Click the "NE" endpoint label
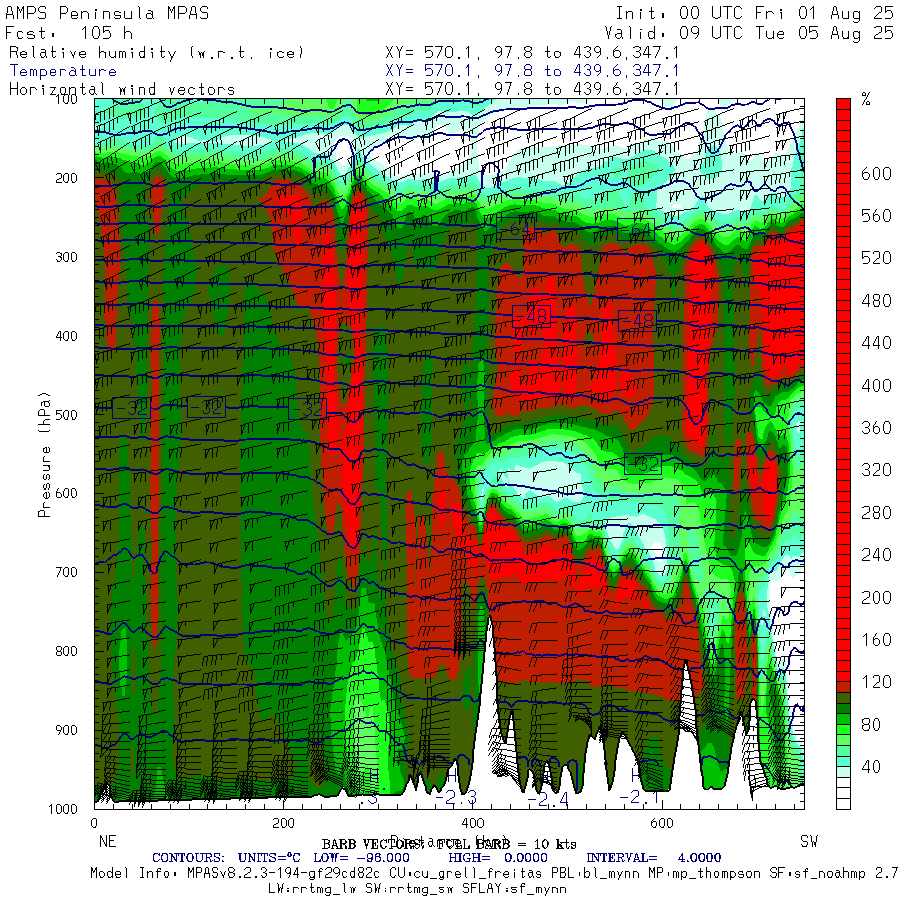The height and width of the screenshot is (900, 900). pyautogui.click(x=107, y=841)
